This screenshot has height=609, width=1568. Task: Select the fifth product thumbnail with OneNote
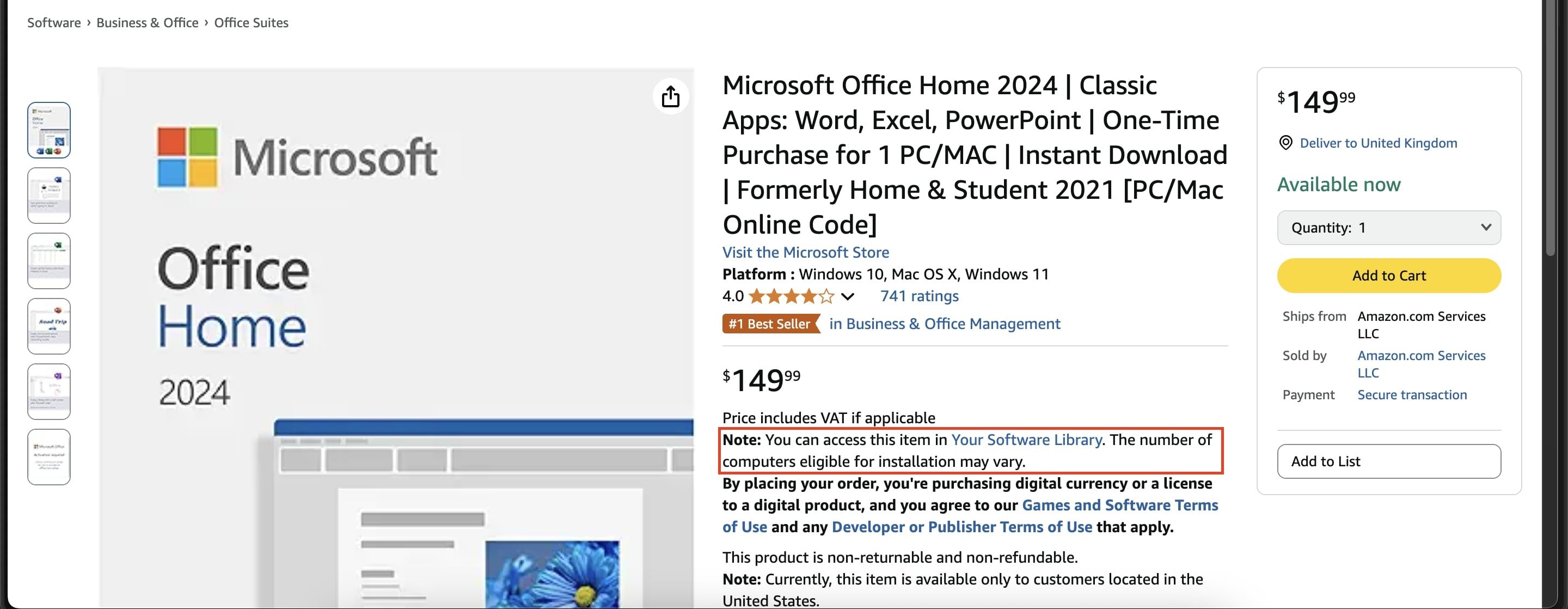(48, 392)
